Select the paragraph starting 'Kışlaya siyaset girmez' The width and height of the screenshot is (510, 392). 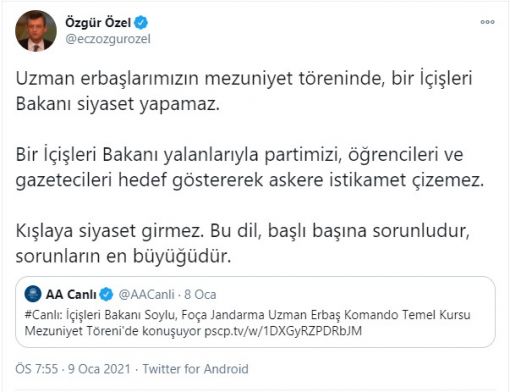point(243,243)
